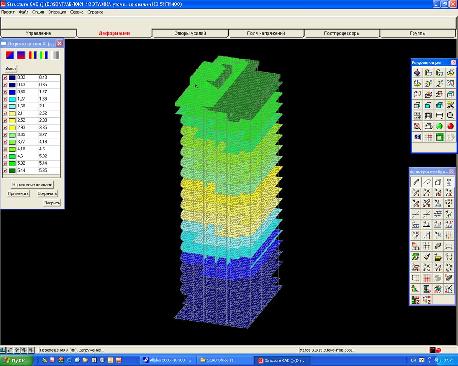The width and height of the screenshot is (458, 366).
Task: Toggle the checkbox of the darkest green legend row
Action: (5, 171)
